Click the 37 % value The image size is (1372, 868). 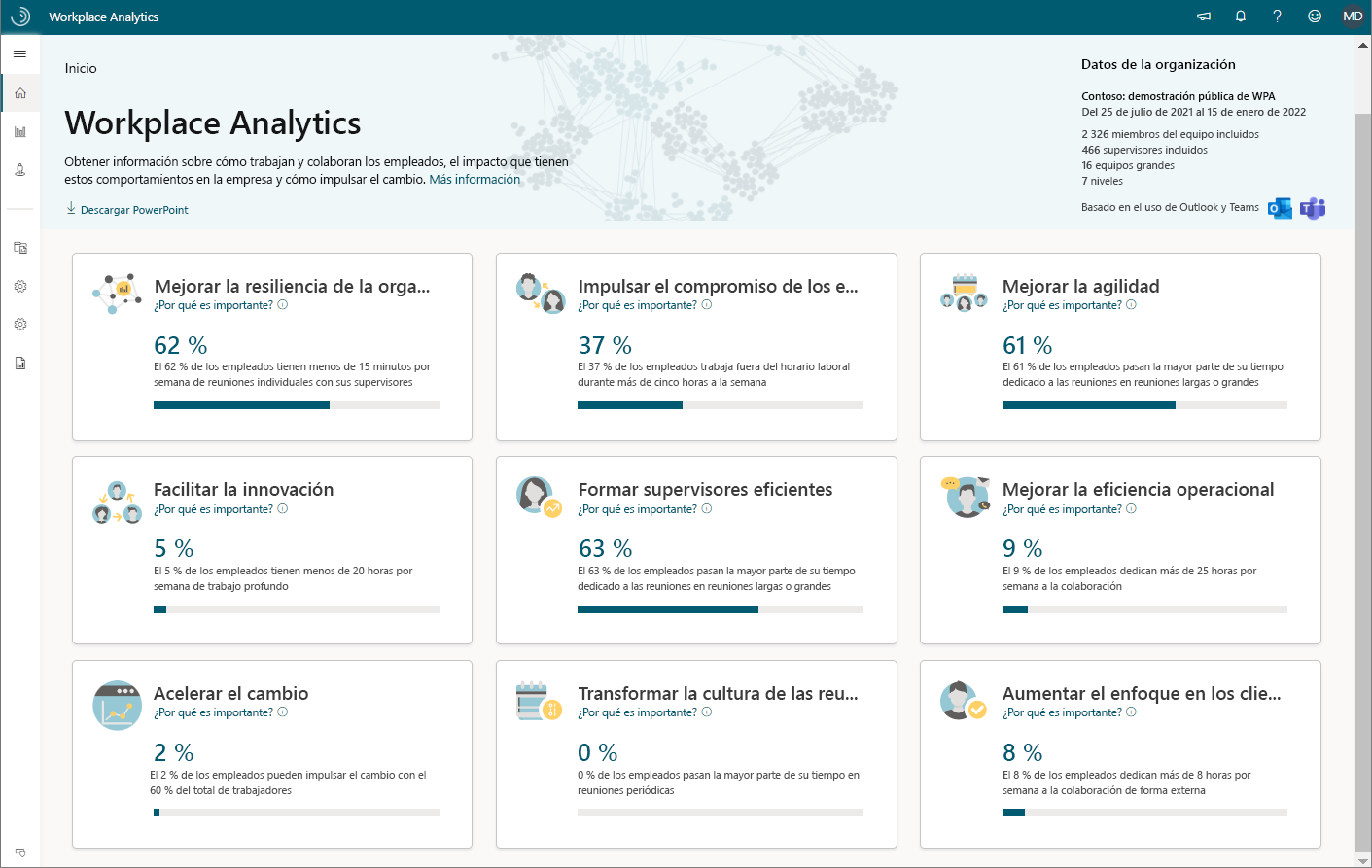(x=605, y=345)
